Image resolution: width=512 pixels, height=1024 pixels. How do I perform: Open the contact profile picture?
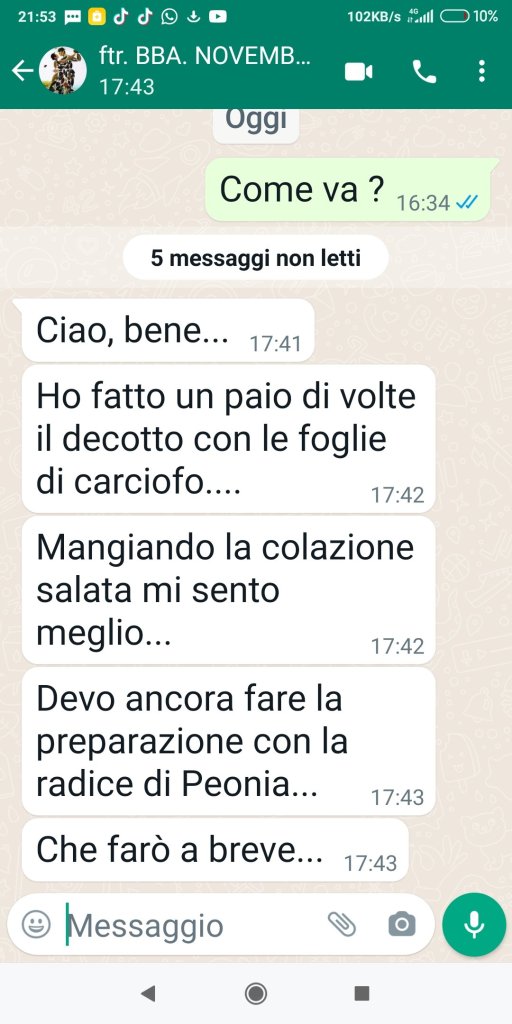(x=63, y=71)
